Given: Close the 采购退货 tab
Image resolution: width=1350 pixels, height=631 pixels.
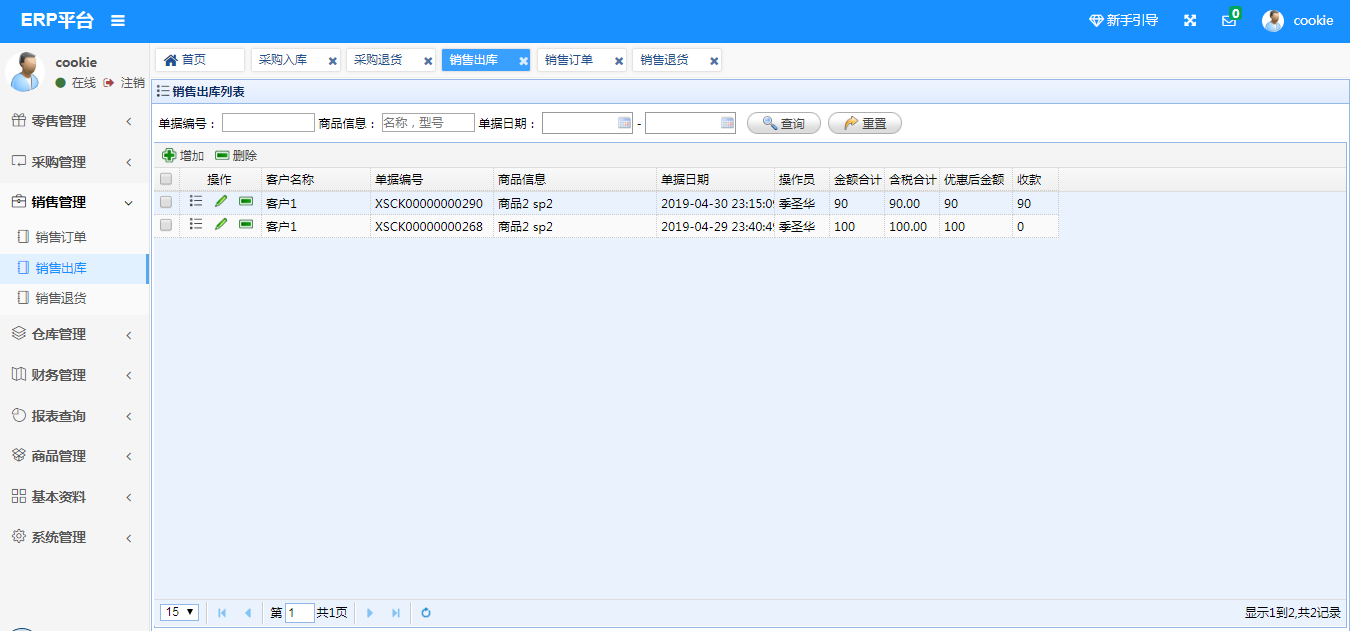Looking at the screenshot, I should tap(428, 61).
